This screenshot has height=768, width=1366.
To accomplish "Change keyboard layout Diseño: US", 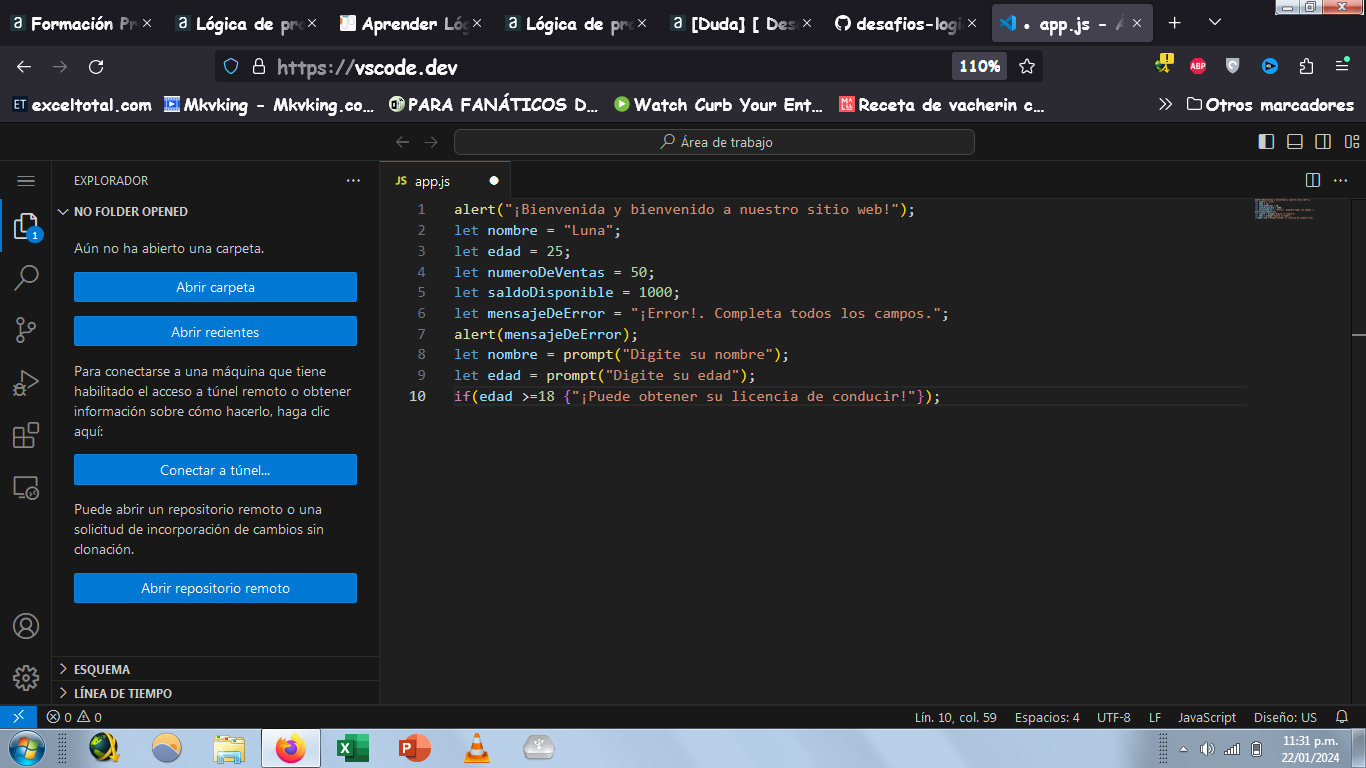I will pyautogui.click(x=1285, y=717).
